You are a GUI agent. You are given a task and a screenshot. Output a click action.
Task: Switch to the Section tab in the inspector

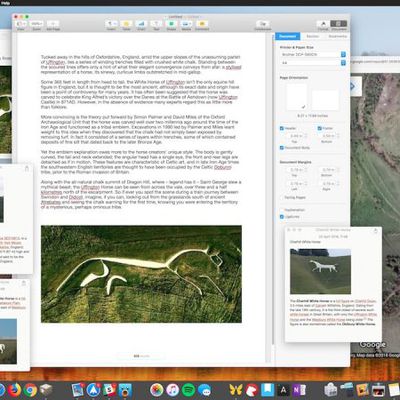click(312, 36)
